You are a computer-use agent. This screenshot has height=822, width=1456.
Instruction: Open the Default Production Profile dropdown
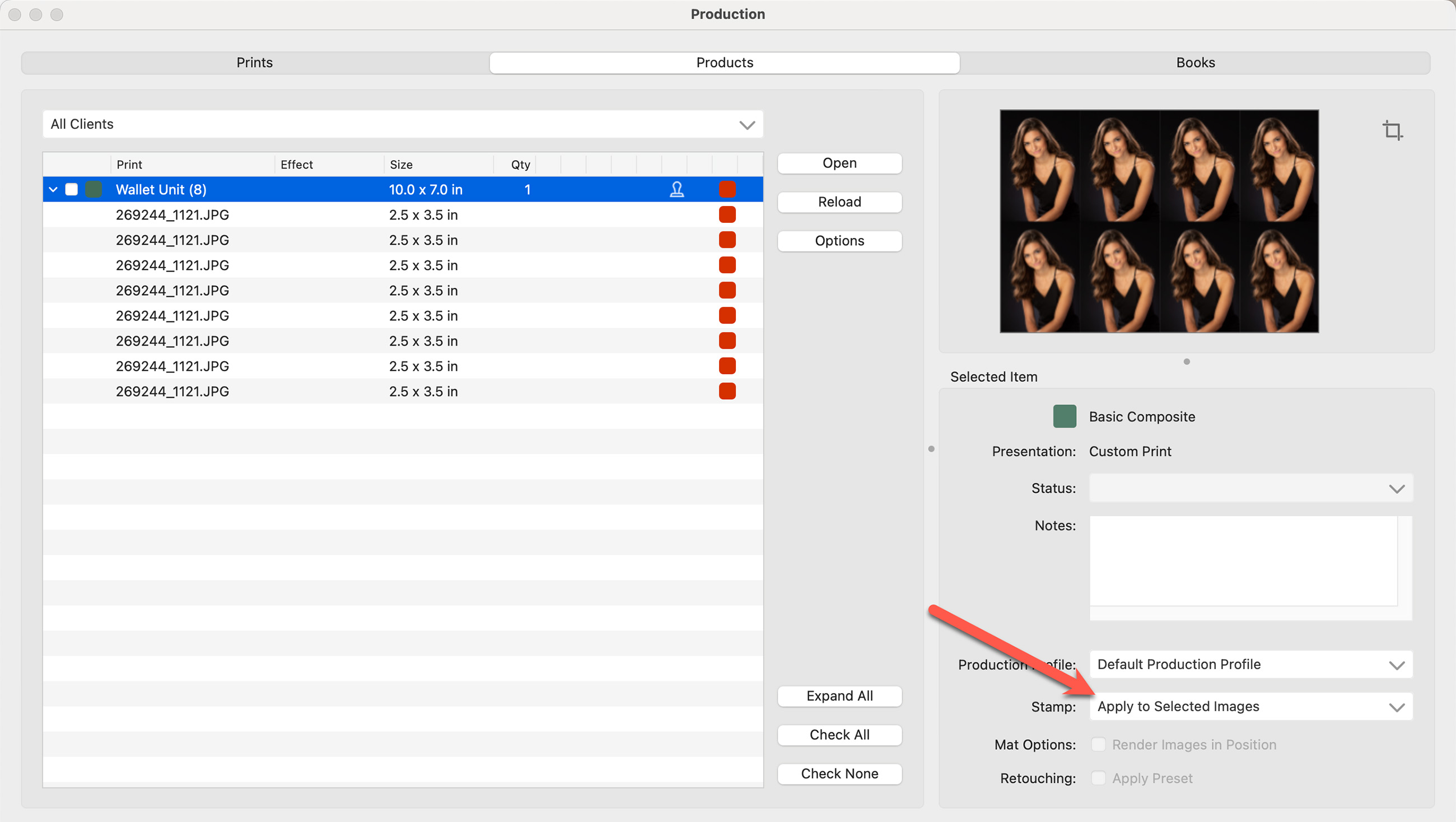pyautogui.click(x=1250, y=664)
